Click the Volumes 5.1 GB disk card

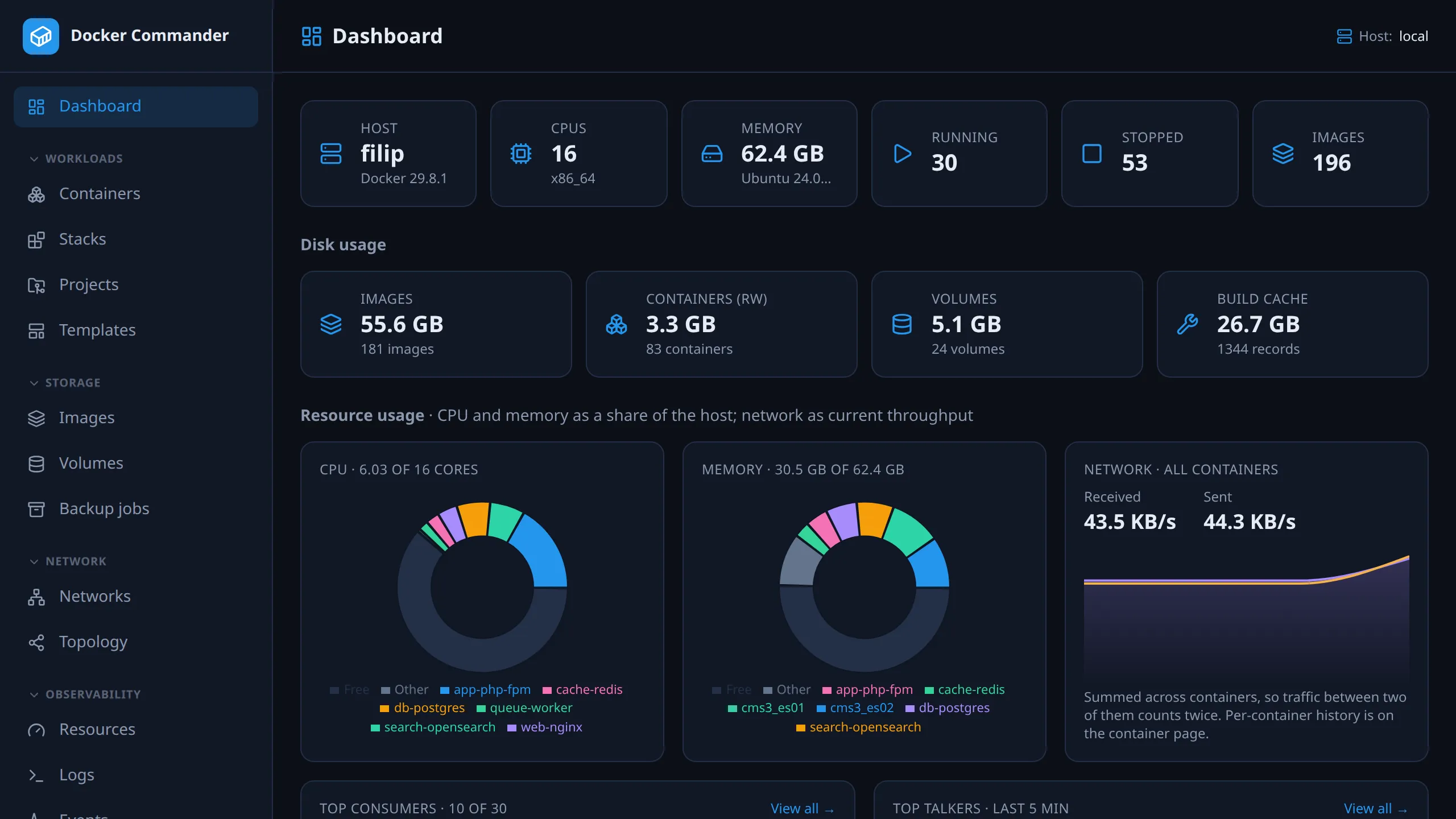pyautogui.click(x=1007, y=324)
